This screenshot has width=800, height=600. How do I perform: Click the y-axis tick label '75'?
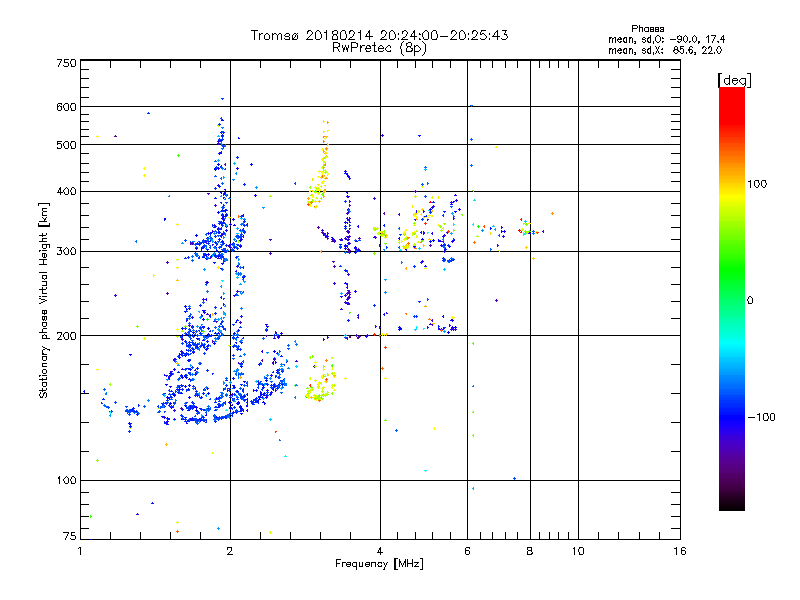pyautogui.click(x=69, y=536)
